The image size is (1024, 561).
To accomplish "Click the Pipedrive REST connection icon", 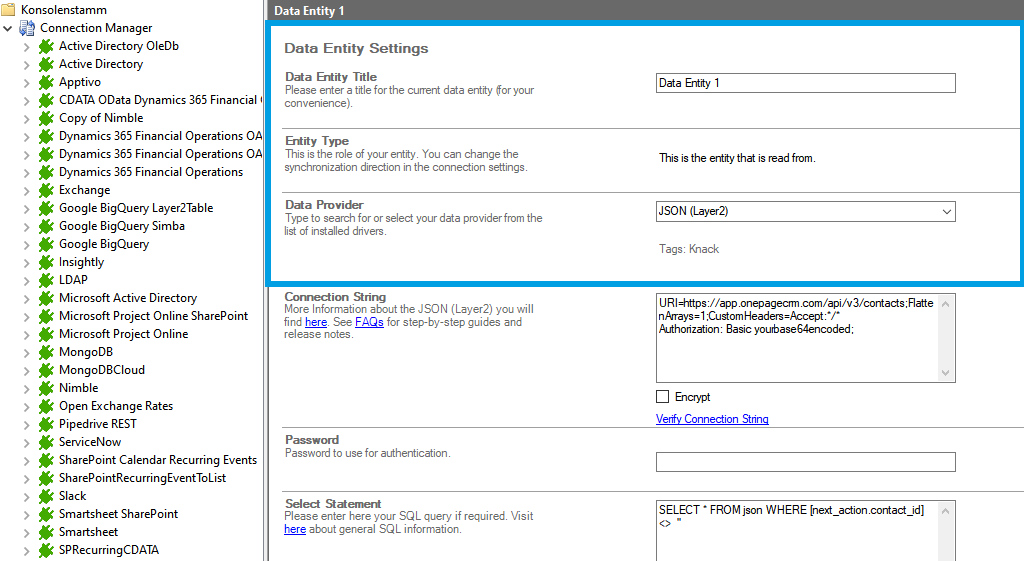I will pos(46,424).
